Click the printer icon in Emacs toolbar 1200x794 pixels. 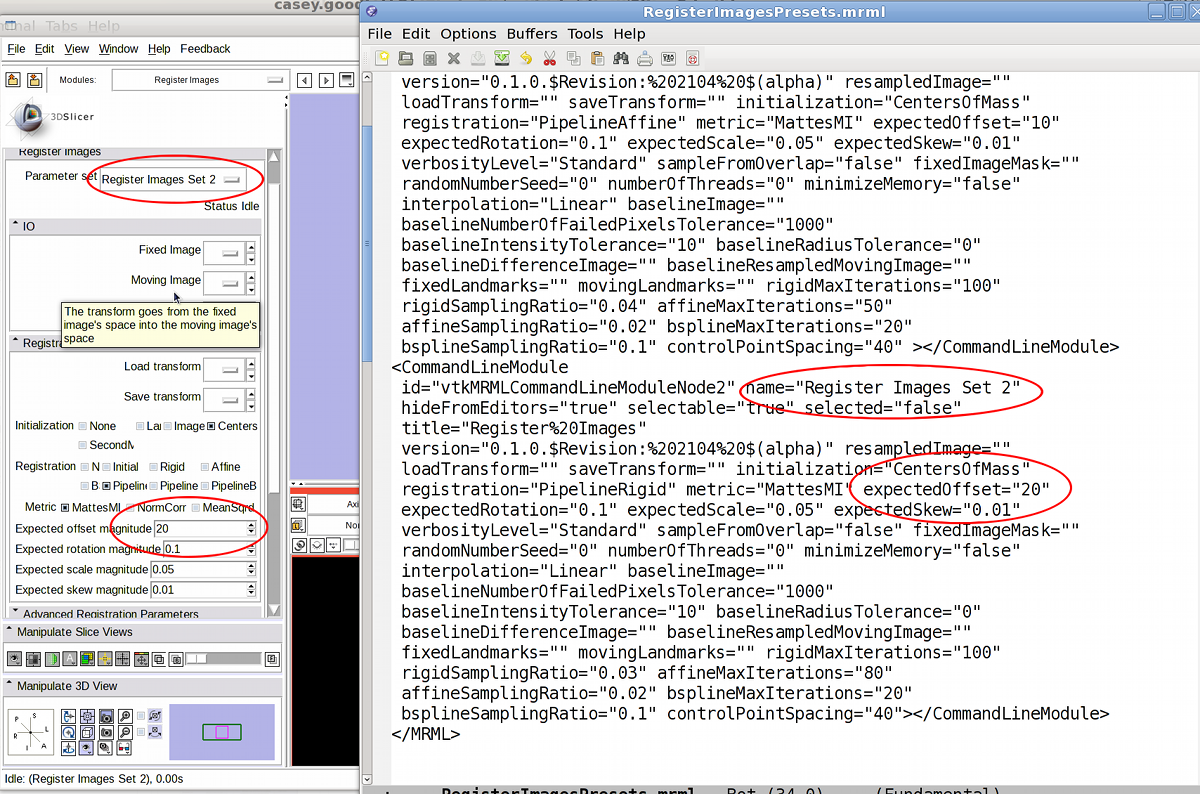[645, 59]
